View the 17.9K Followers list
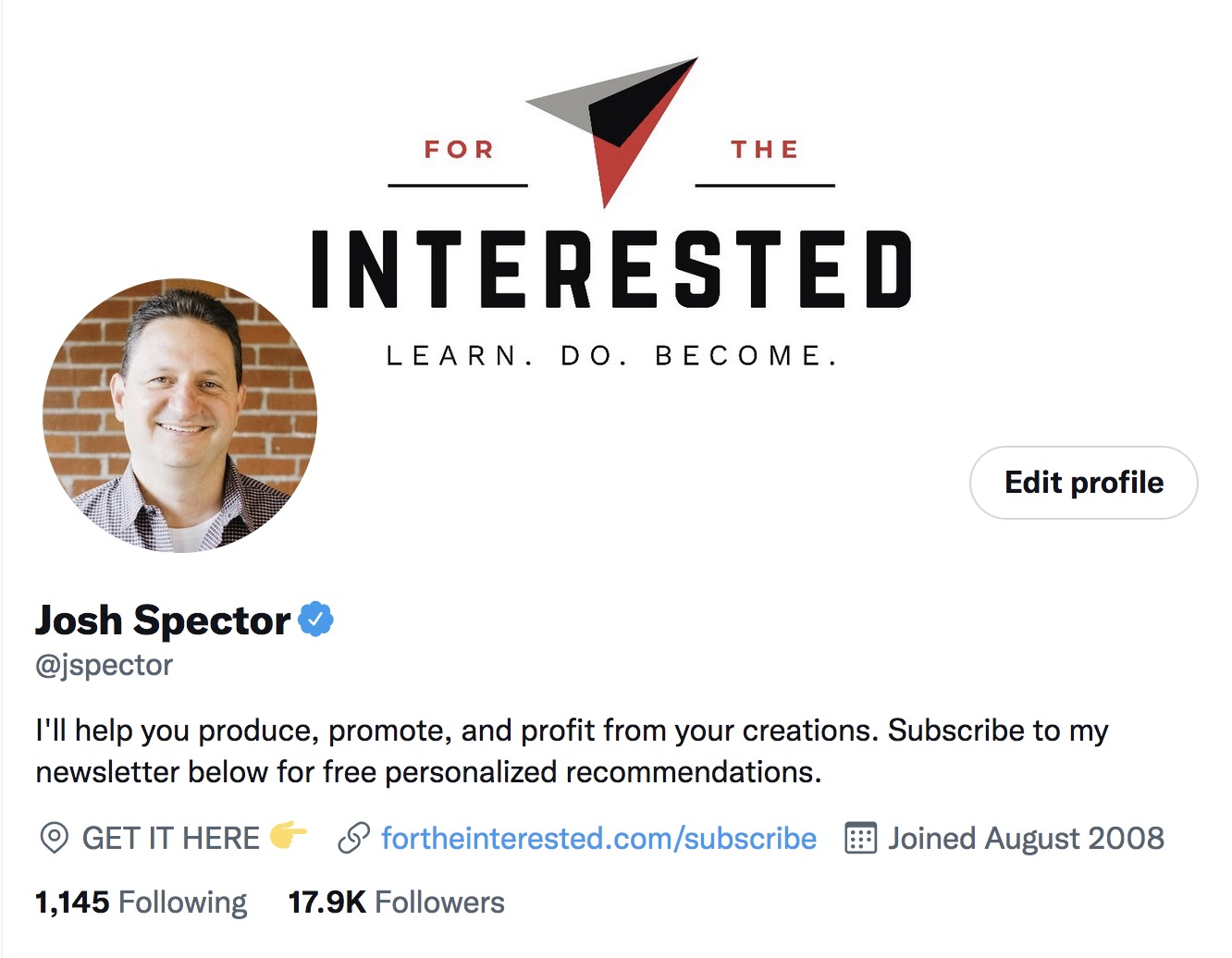 pyautogui.click(x=395, y=901)
